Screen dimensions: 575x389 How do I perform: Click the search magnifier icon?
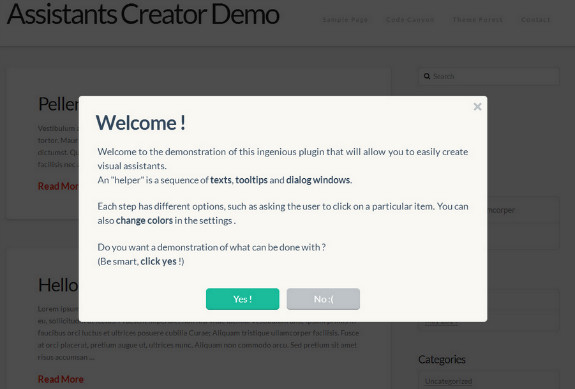427,76
